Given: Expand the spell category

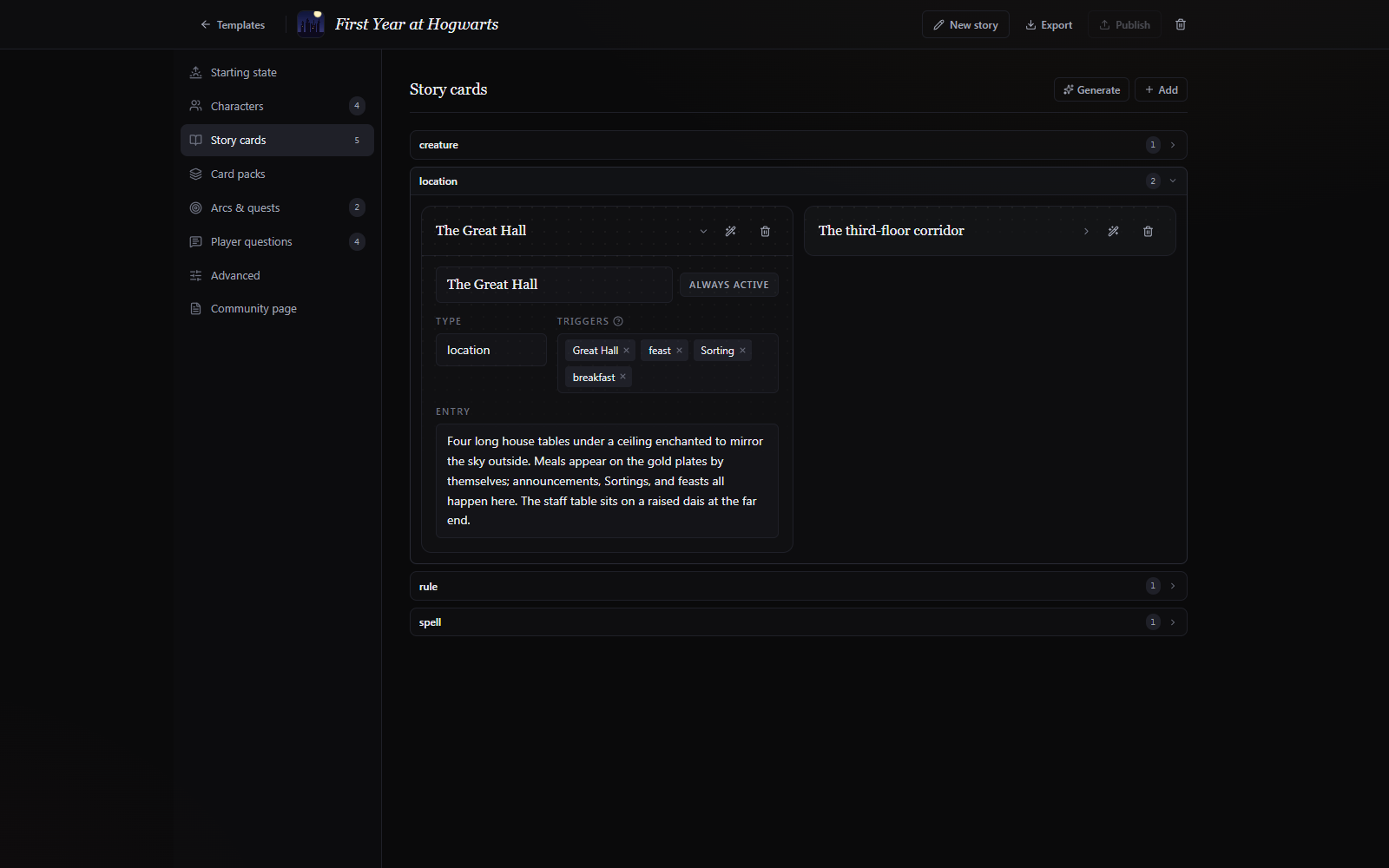Looking at the screenshot, I should pyautogui.click(x=798, y=622).
